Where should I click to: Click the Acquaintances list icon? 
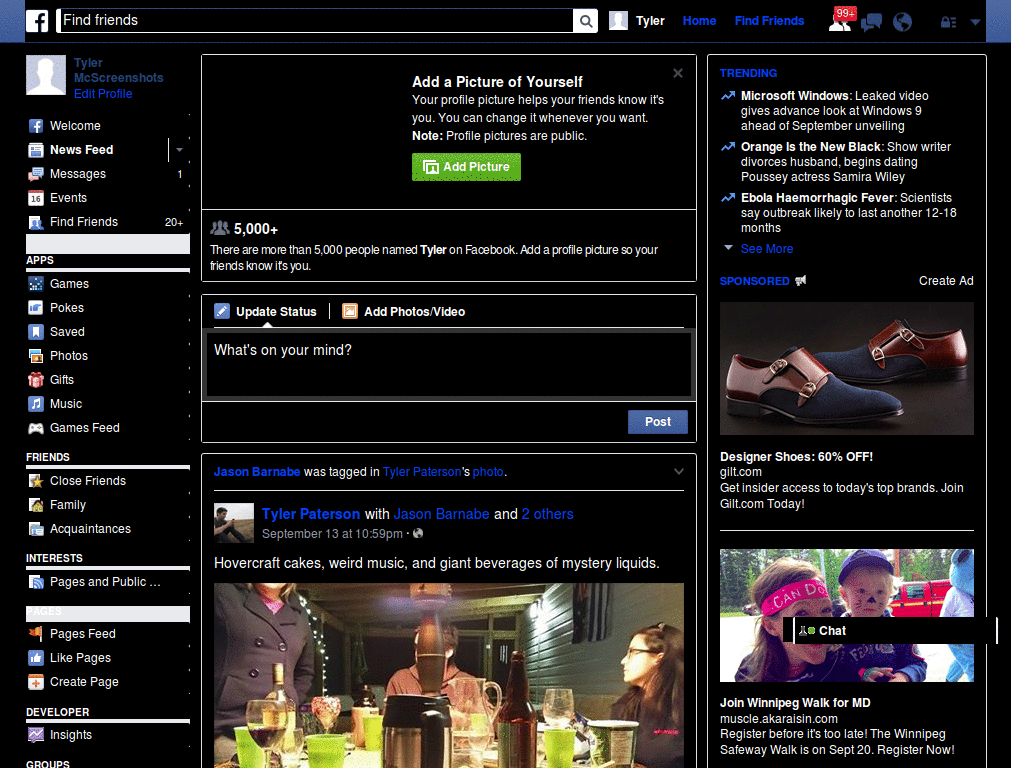[x=36, y=529]
